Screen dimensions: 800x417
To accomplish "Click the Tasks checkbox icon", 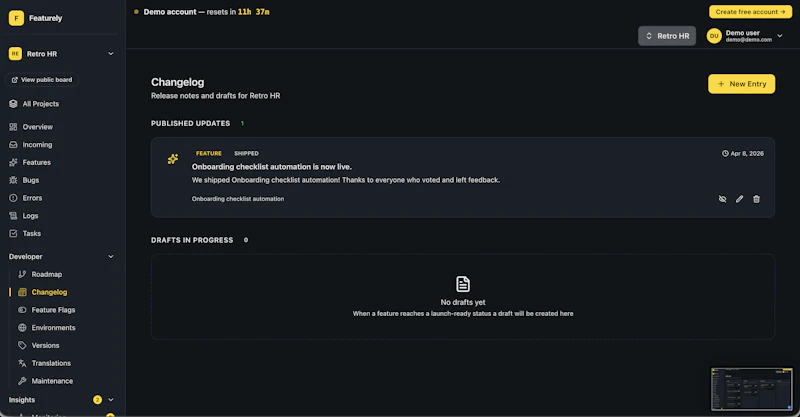I will (13, 233).
